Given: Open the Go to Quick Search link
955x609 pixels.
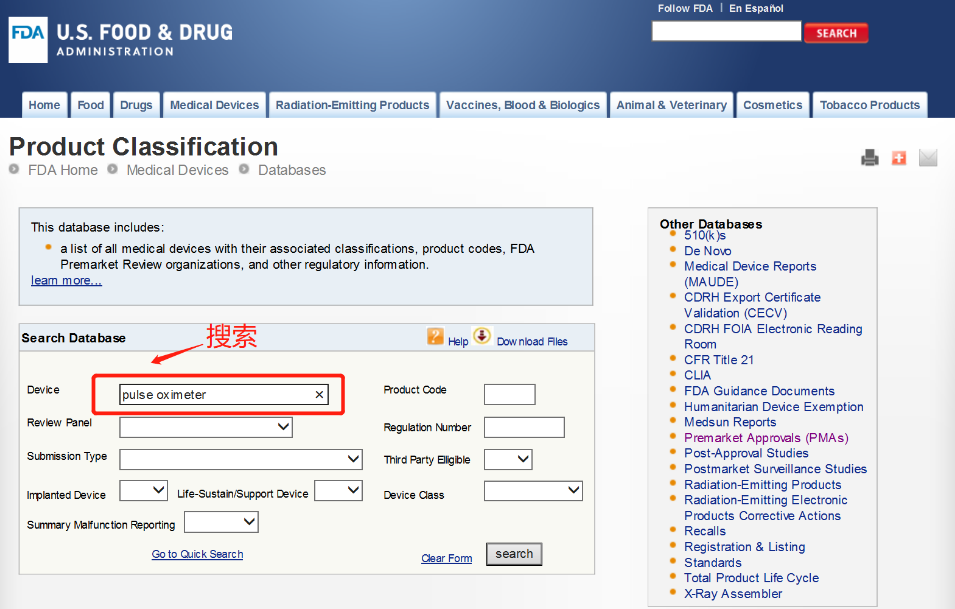Looking at the screenshot, I should [197, 554].
